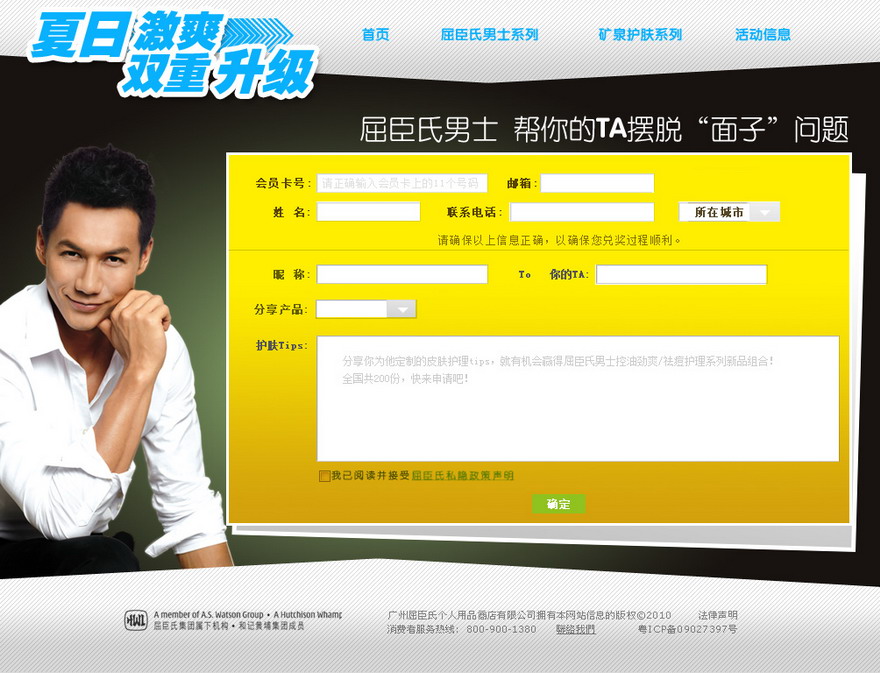
Task: Expand the 所在城市 dropdown
Action: (x=729, y=212)
